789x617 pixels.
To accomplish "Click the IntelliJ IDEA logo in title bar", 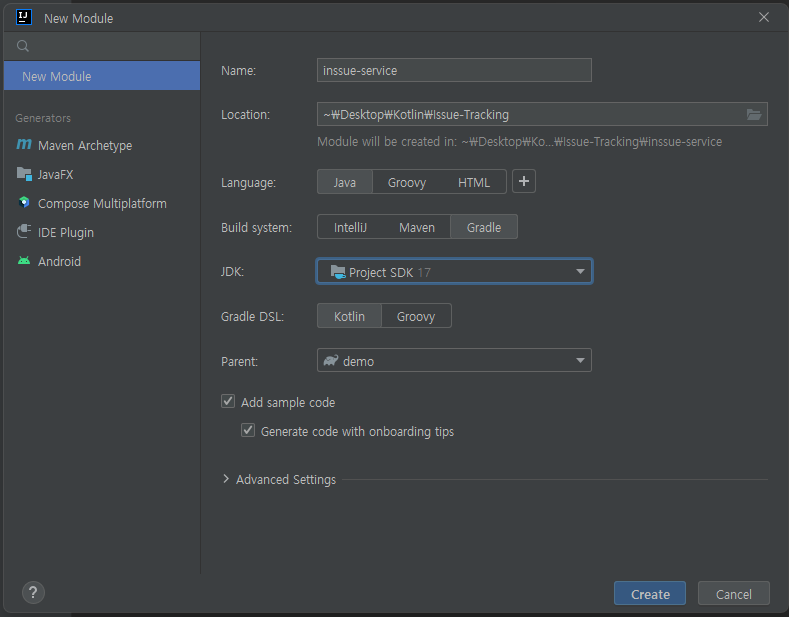I will [x=24, y=17].
